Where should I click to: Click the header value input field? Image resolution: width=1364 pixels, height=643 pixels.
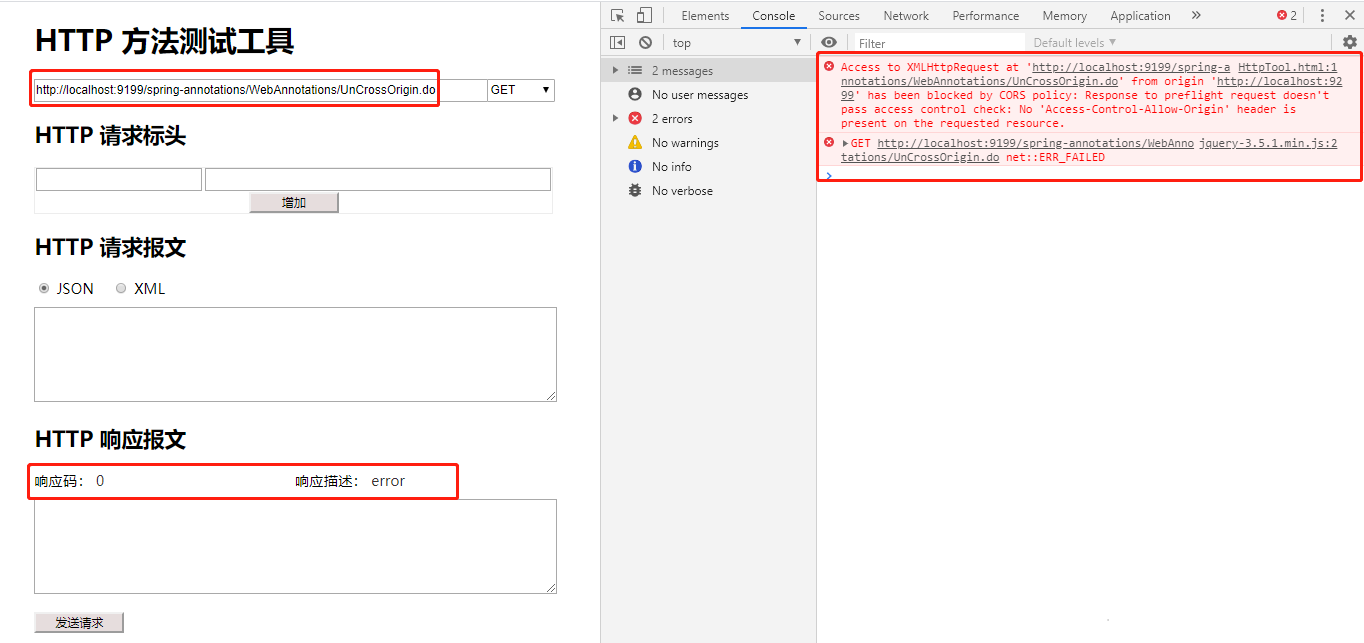(x=378, y=179)
